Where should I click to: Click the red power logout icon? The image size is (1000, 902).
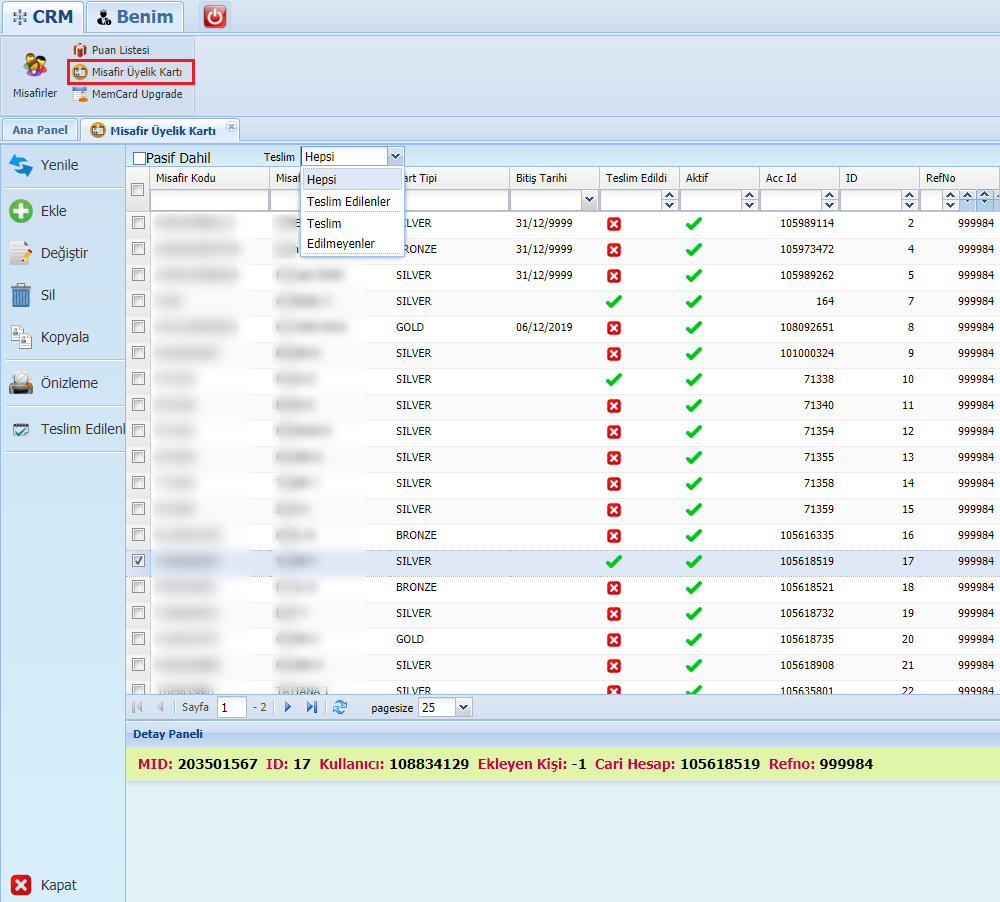[x=215, y=17]
